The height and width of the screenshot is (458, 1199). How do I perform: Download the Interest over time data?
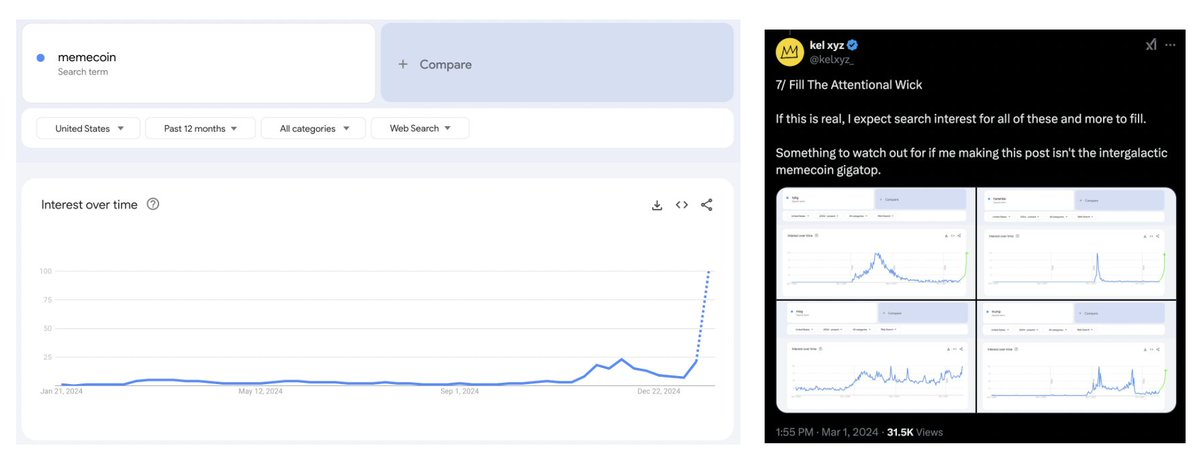tap(657, 205)
